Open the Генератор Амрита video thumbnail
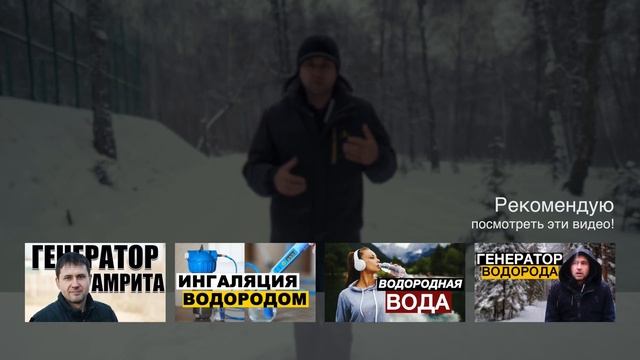The width and height of the screenshot is (640, 360). coord(95,282)
